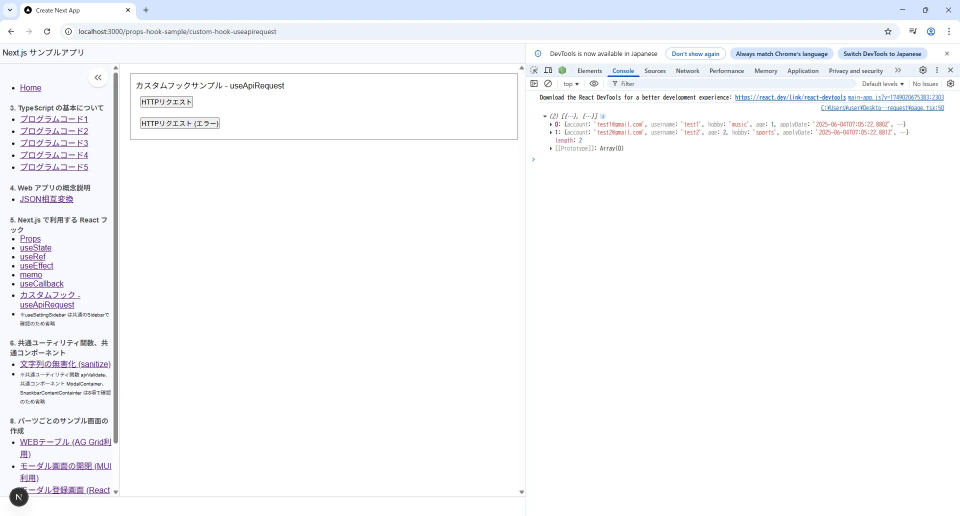Collapse the sidebar with double chevron

[x=98, y=77]
